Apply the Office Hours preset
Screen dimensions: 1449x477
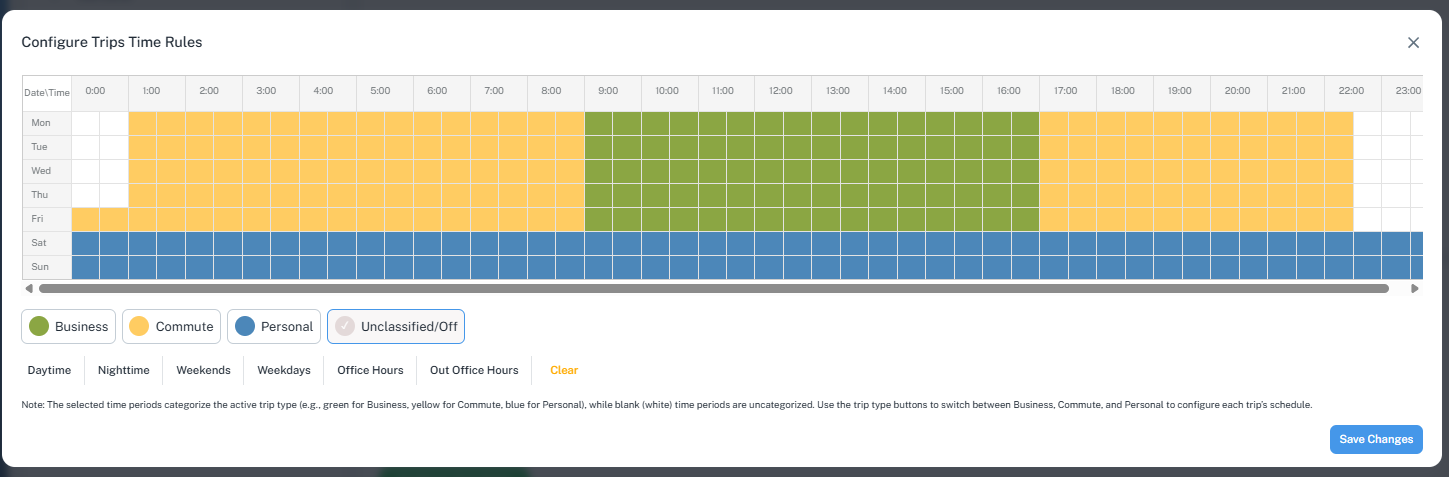click(370, 370)
